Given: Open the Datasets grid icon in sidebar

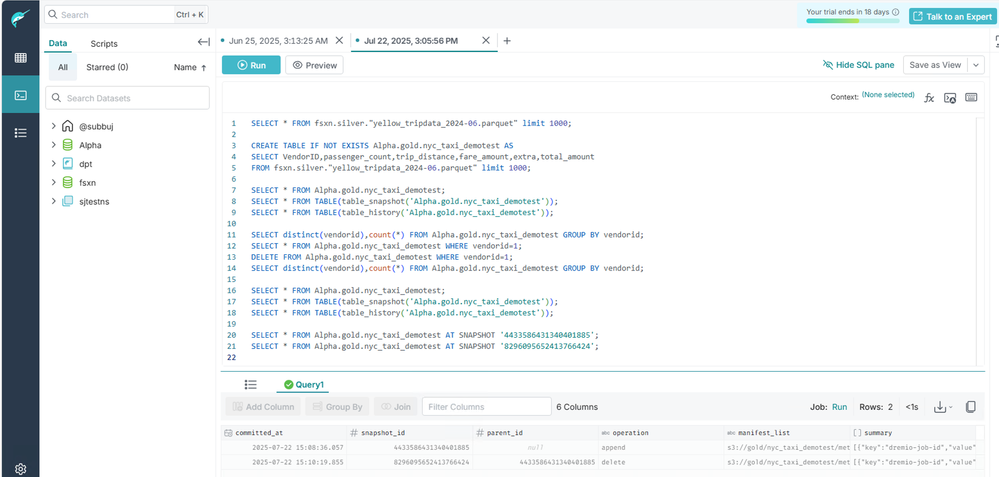Looking at the screenshot, I should click(20, 58).
